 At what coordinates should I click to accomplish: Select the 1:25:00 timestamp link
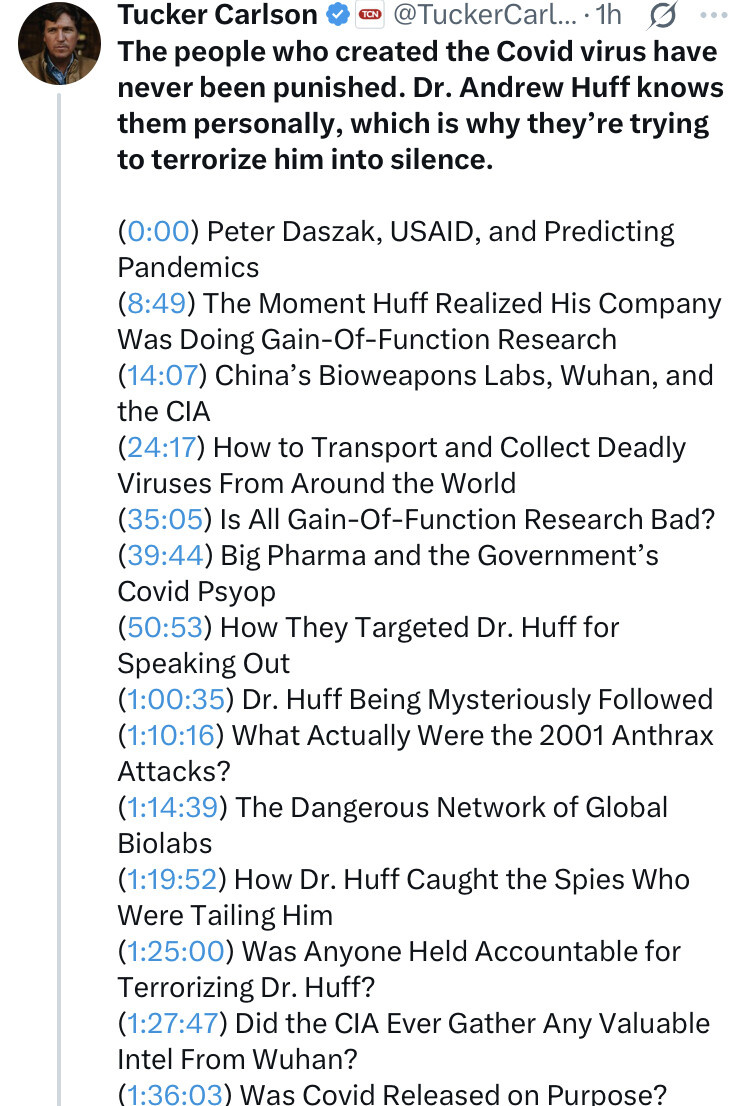[176, 951]
